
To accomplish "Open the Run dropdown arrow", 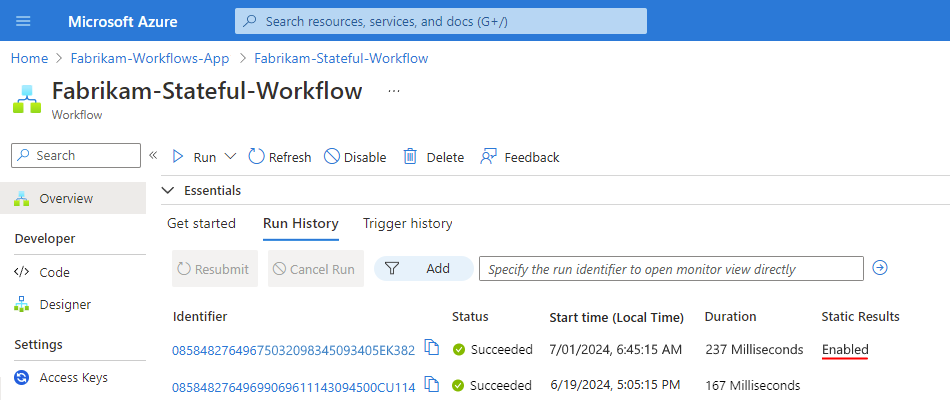I will (230, 157).
